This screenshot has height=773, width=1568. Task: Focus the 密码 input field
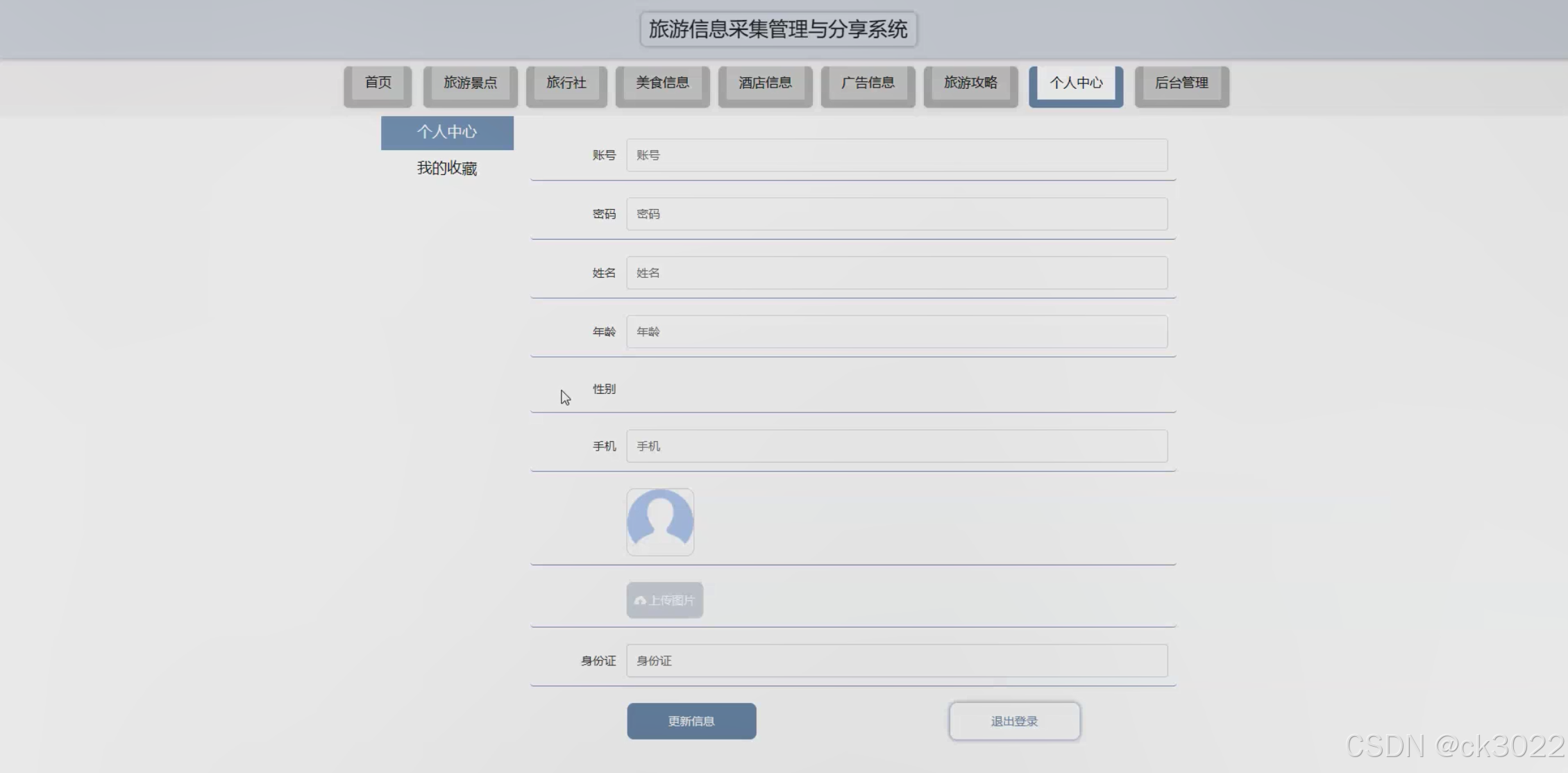896,214
